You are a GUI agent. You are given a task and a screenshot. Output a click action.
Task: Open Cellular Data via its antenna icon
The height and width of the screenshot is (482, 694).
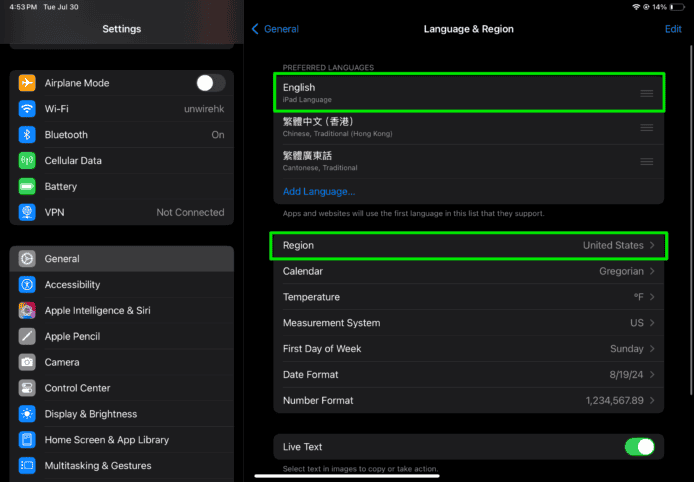tap(27, 161)
